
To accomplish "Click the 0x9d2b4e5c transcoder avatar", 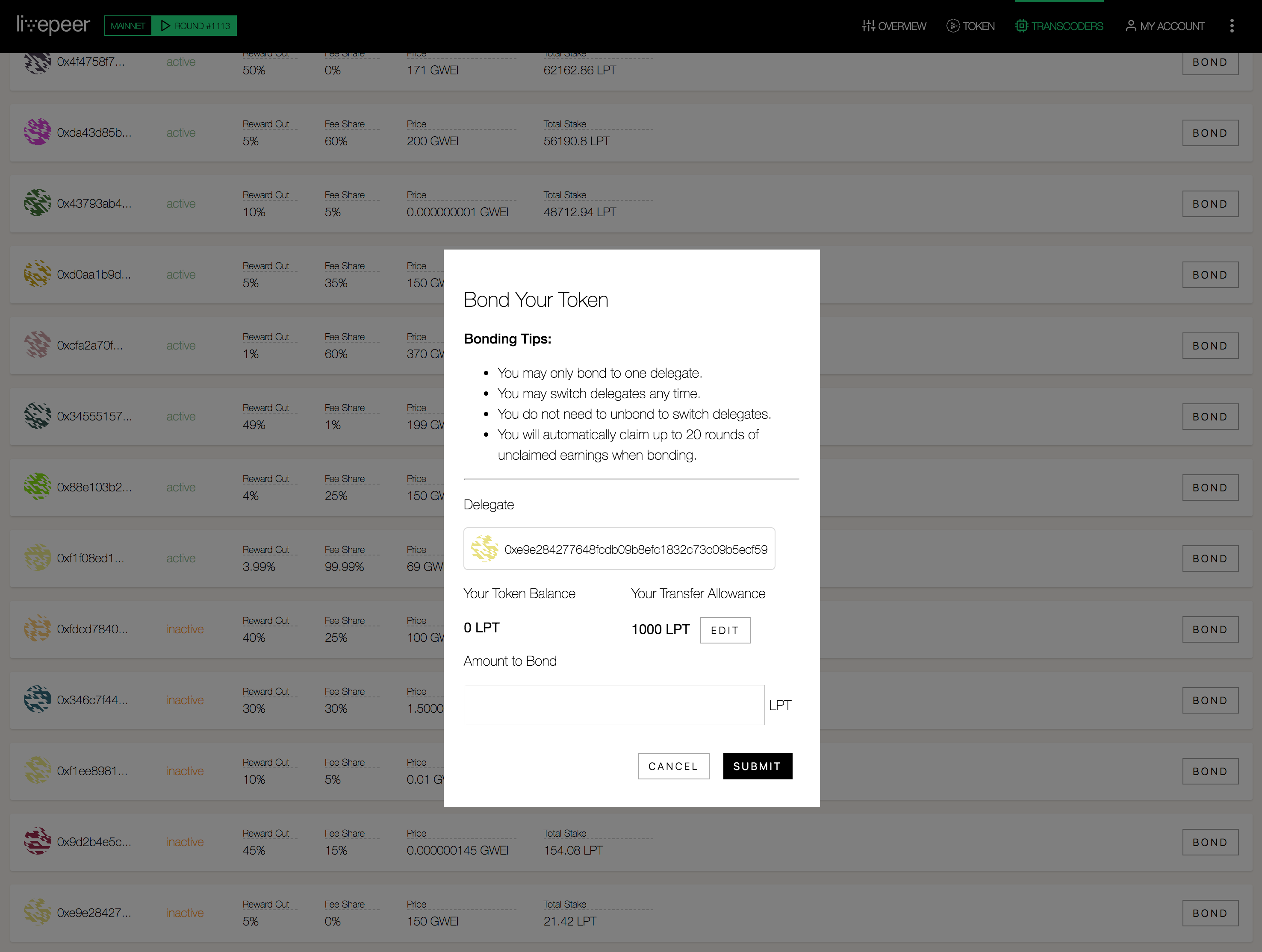I will [x=38, y=841].
